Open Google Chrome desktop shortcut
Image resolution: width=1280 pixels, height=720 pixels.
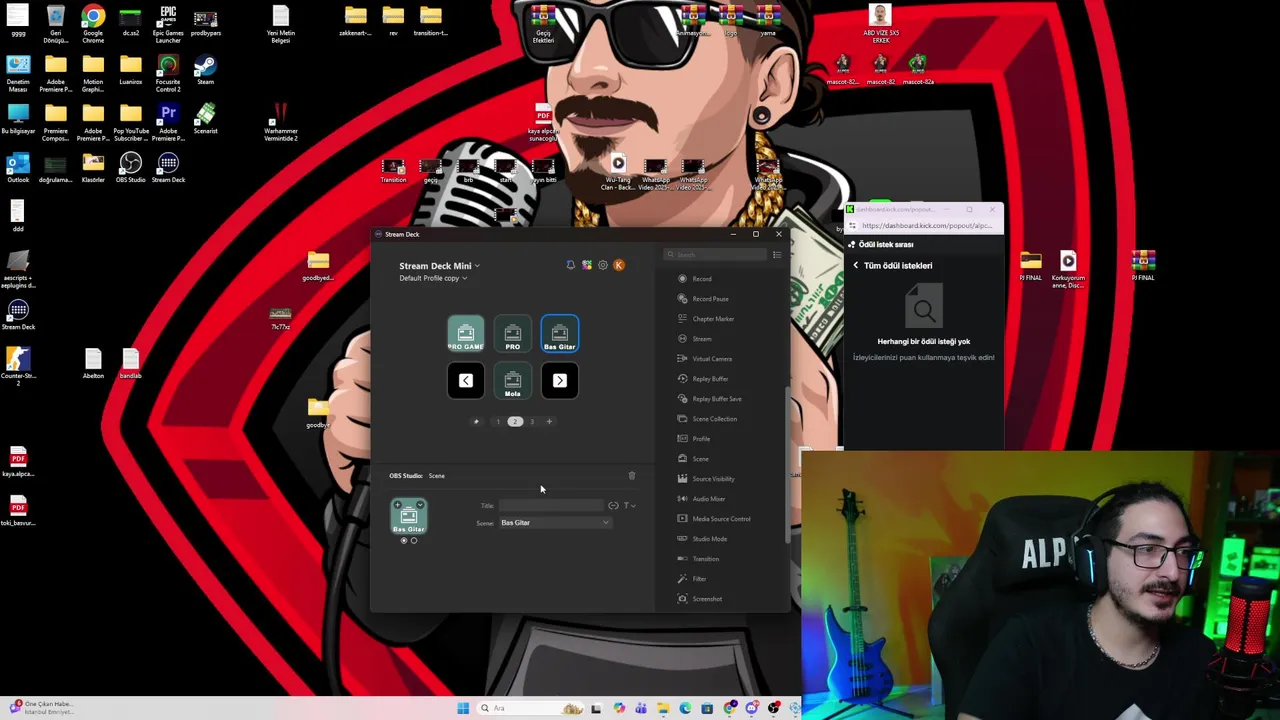click(93, 25)
